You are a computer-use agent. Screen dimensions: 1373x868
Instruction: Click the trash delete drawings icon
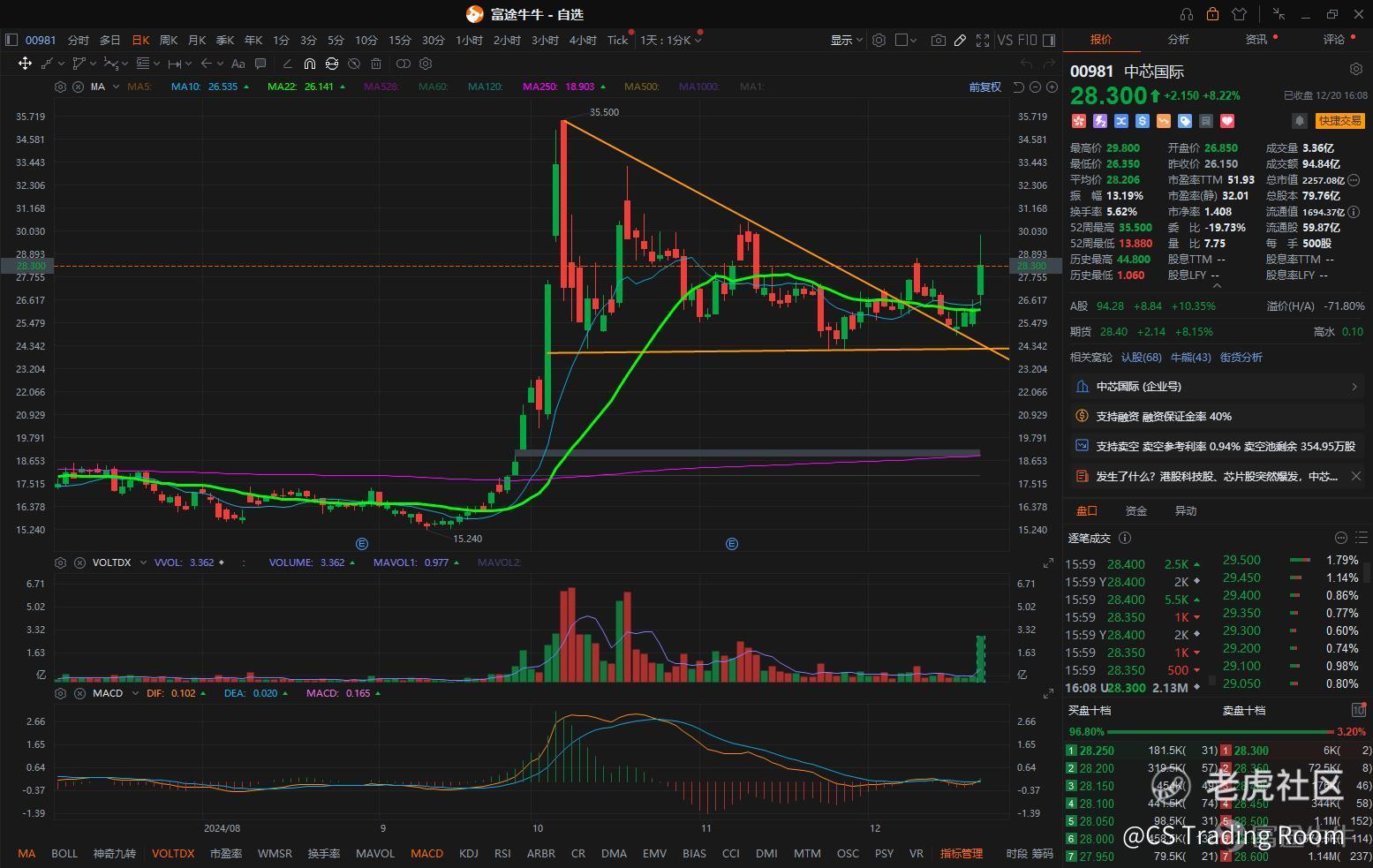(376, 64)
